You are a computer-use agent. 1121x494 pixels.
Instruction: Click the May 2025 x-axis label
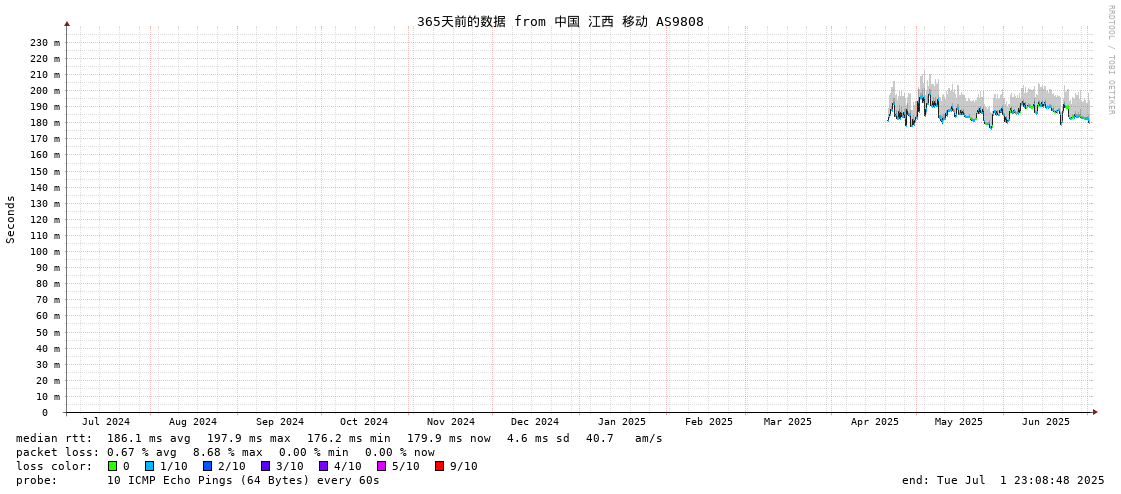959,422
